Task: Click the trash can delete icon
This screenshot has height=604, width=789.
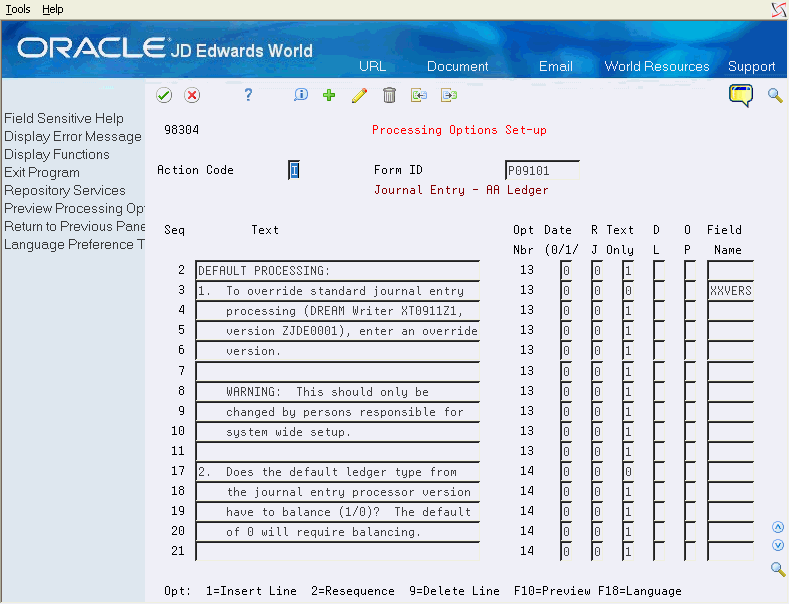Action: [x=389, y=95]
